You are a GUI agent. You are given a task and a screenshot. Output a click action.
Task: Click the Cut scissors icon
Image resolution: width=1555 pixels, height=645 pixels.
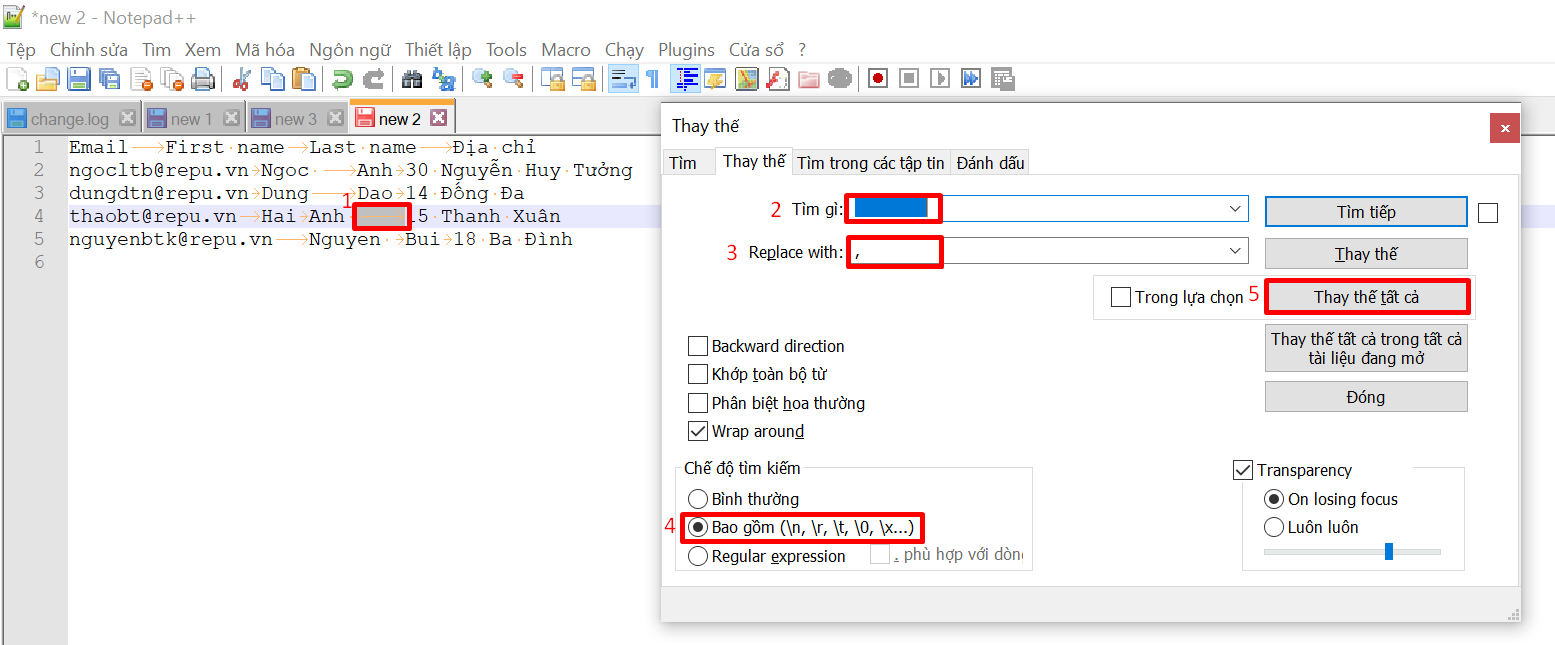(241, 79)
